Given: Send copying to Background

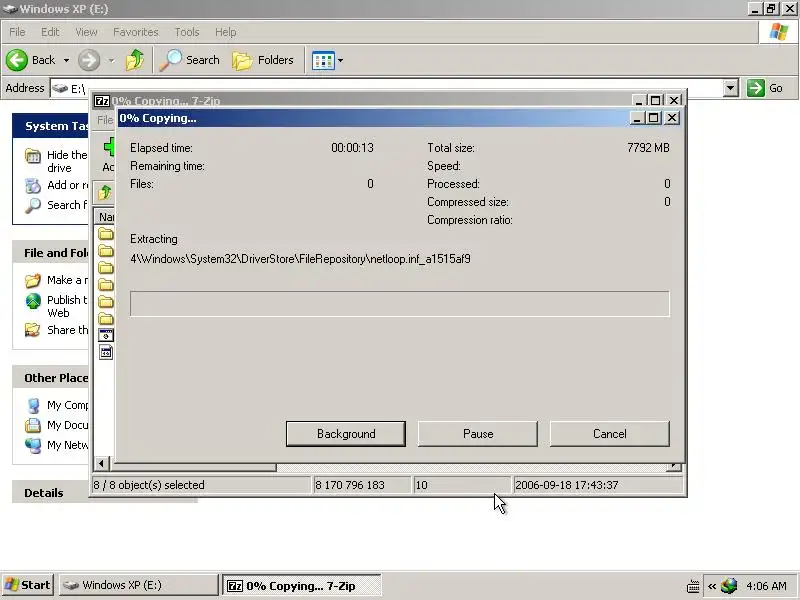Looking at the screenshot, I should click(x=346, y=434).
